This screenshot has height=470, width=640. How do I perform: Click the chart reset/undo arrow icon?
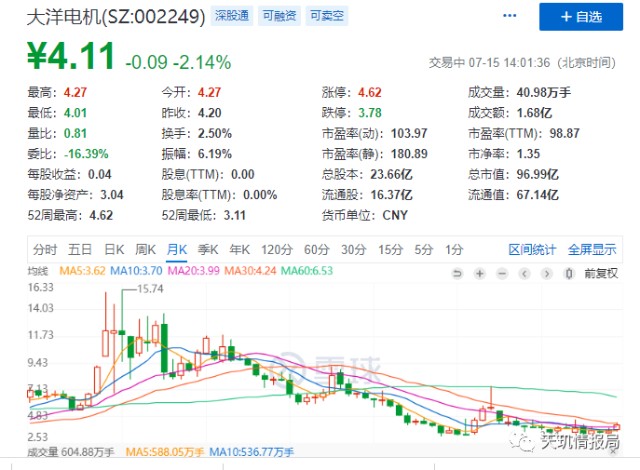pyautogui.click(x=458, y=273)
